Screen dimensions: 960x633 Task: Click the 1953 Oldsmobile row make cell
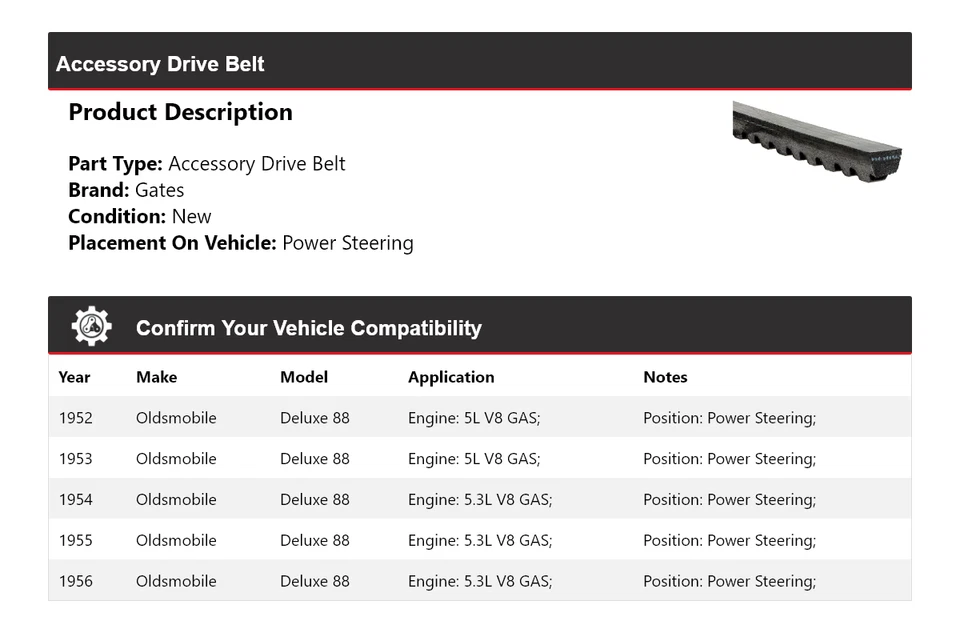[176, 459]
